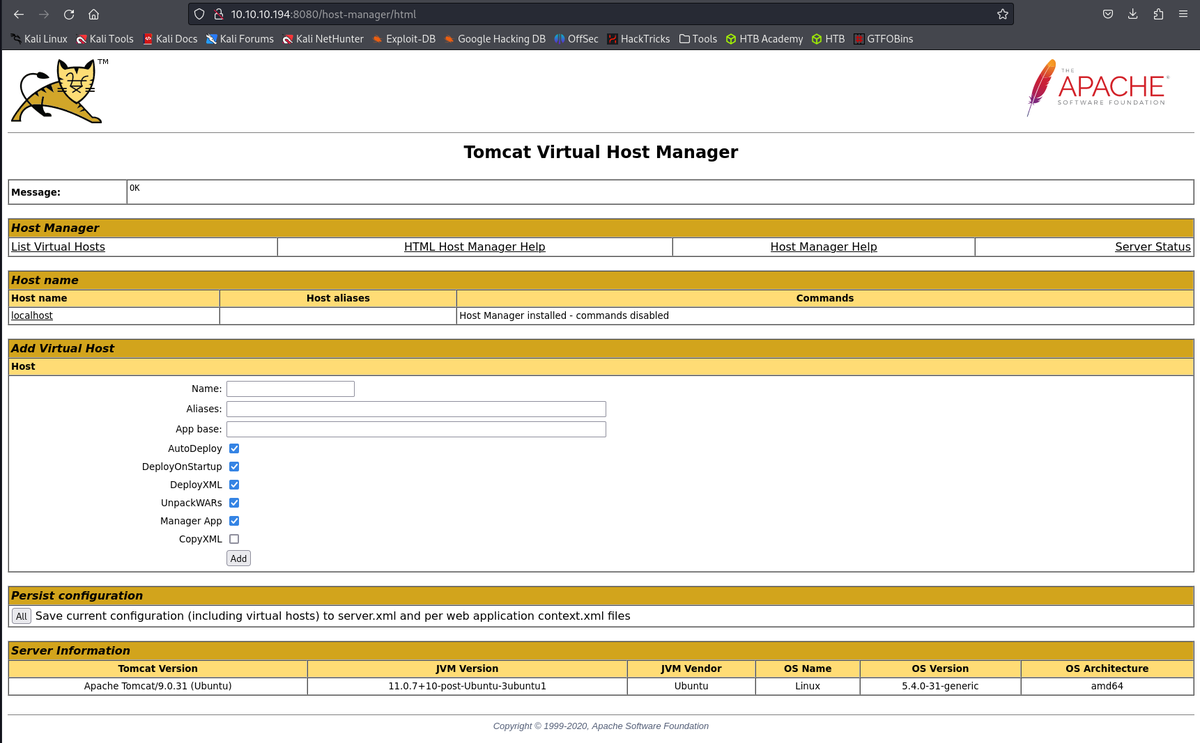Select the '11.0.7+10-post-Ubuntu-3ubuntu1' JVM version cell
Image resolution: width=1200 pixels, height=743 pixels.
pyautogui.click(x=467, y=686)
